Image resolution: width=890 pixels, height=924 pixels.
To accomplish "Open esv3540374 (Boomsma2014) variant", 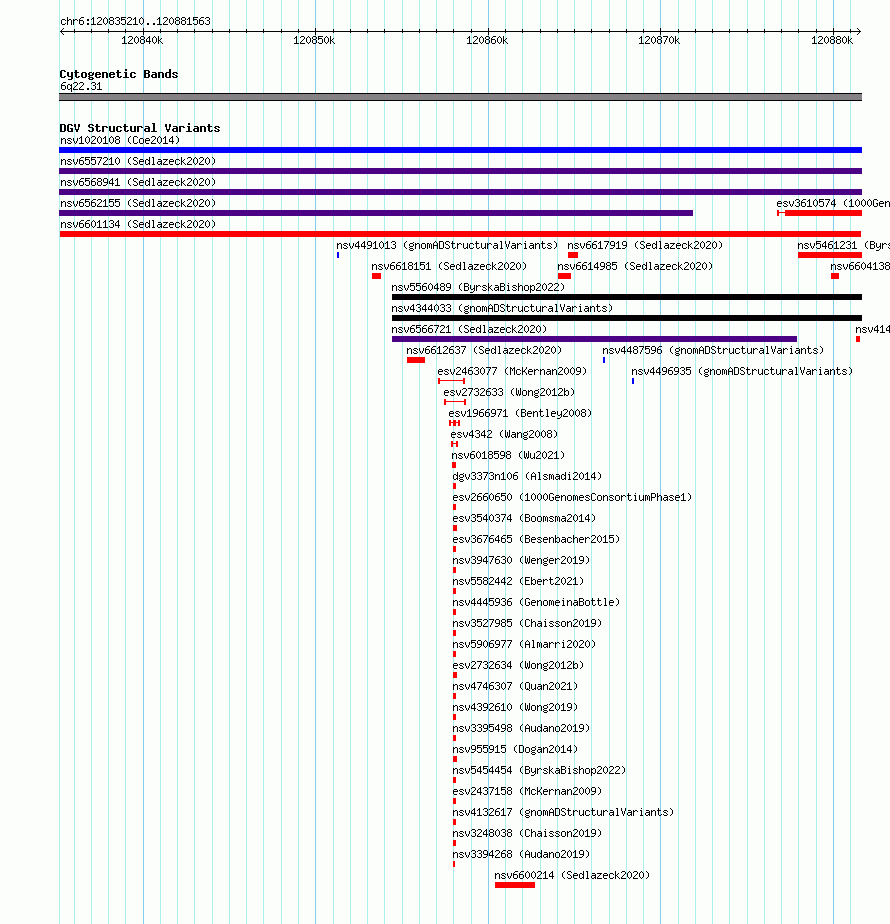I will (x=524, y=519).
